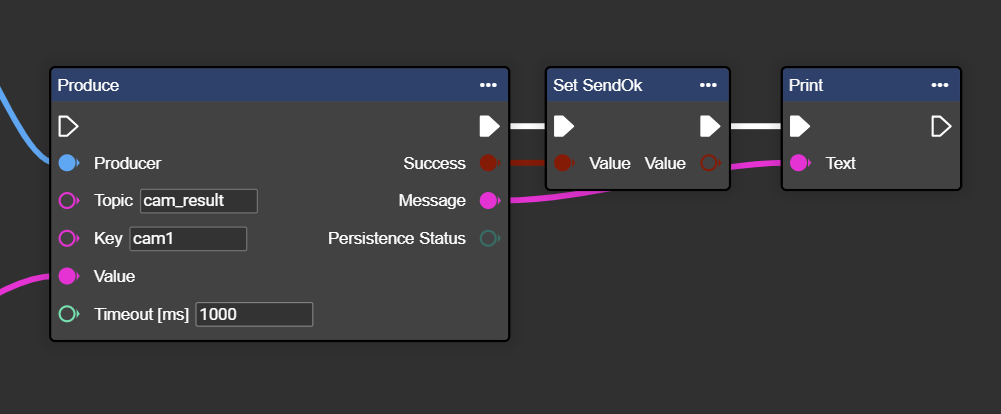The height and width of the screenshot is (414, 1001).
Task: Open the Produce node options menu
Action: pyautogui.click(x=488, y=86)
